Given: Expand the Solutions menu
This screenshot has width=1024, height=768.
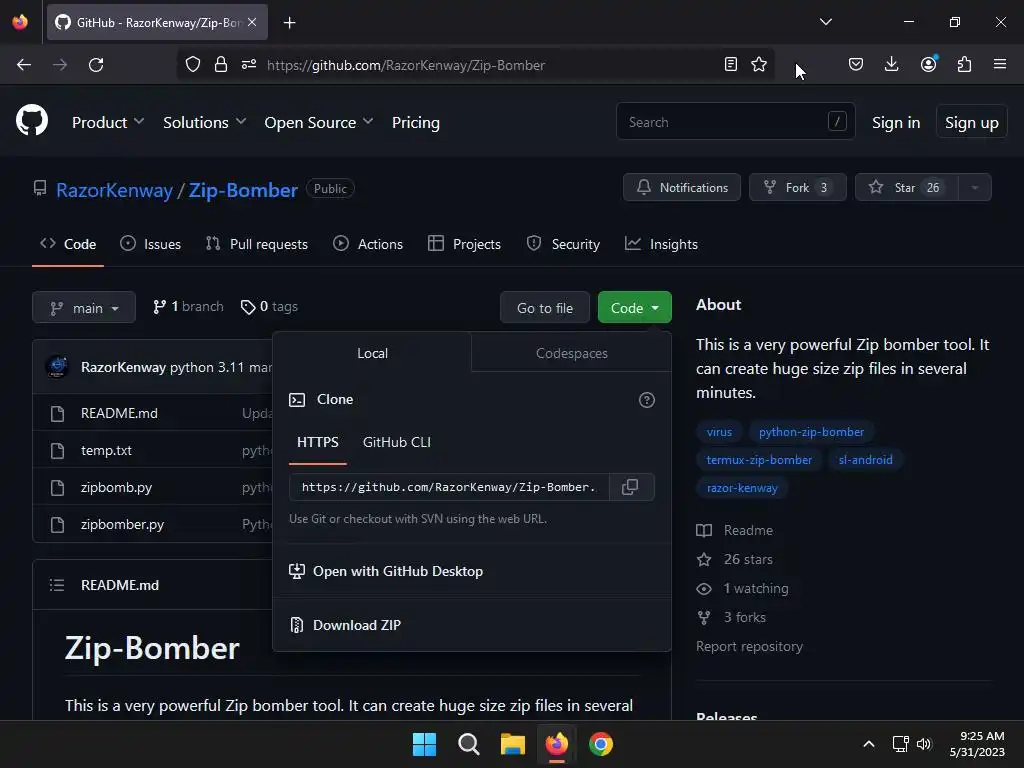Looking at the screenshot, I should [204, 122].
